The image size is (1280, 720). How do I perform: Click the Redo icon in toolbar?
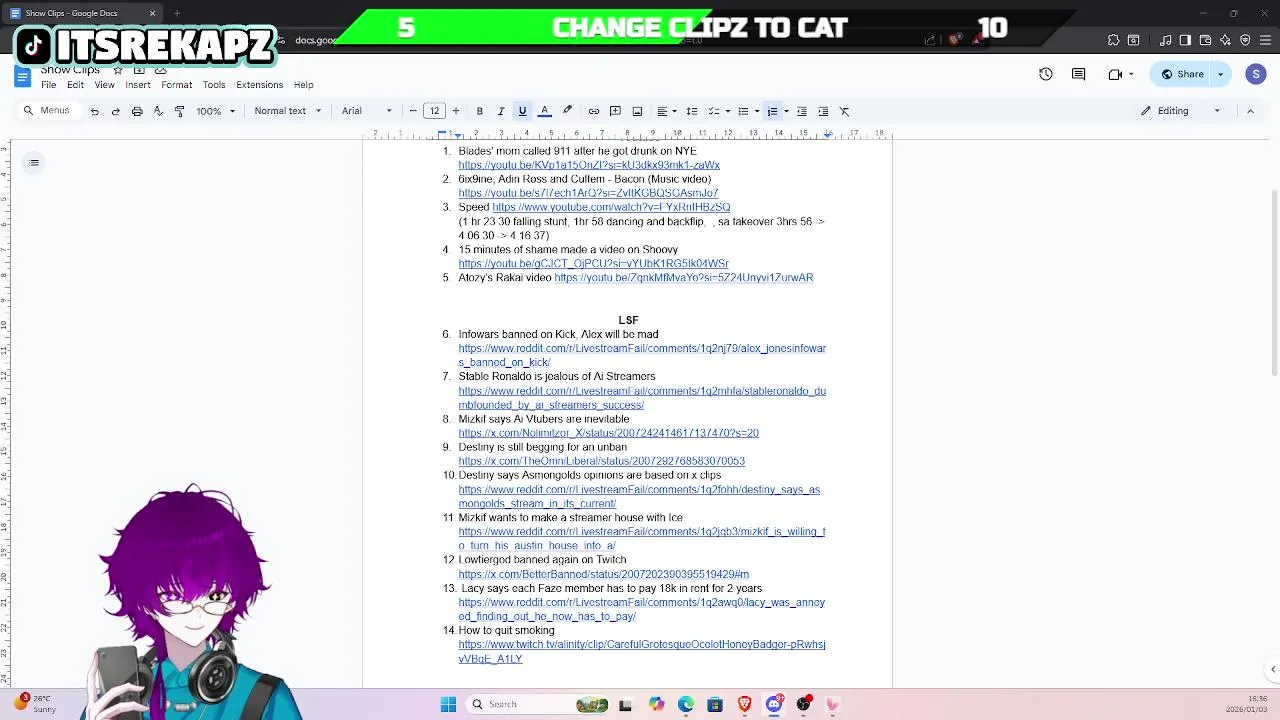click(116, 111)
